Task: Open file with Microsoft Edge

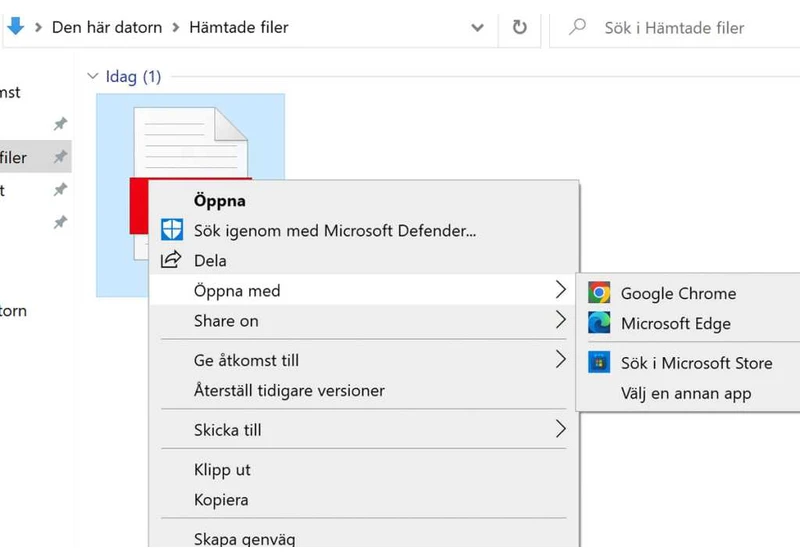Action: 689,323
